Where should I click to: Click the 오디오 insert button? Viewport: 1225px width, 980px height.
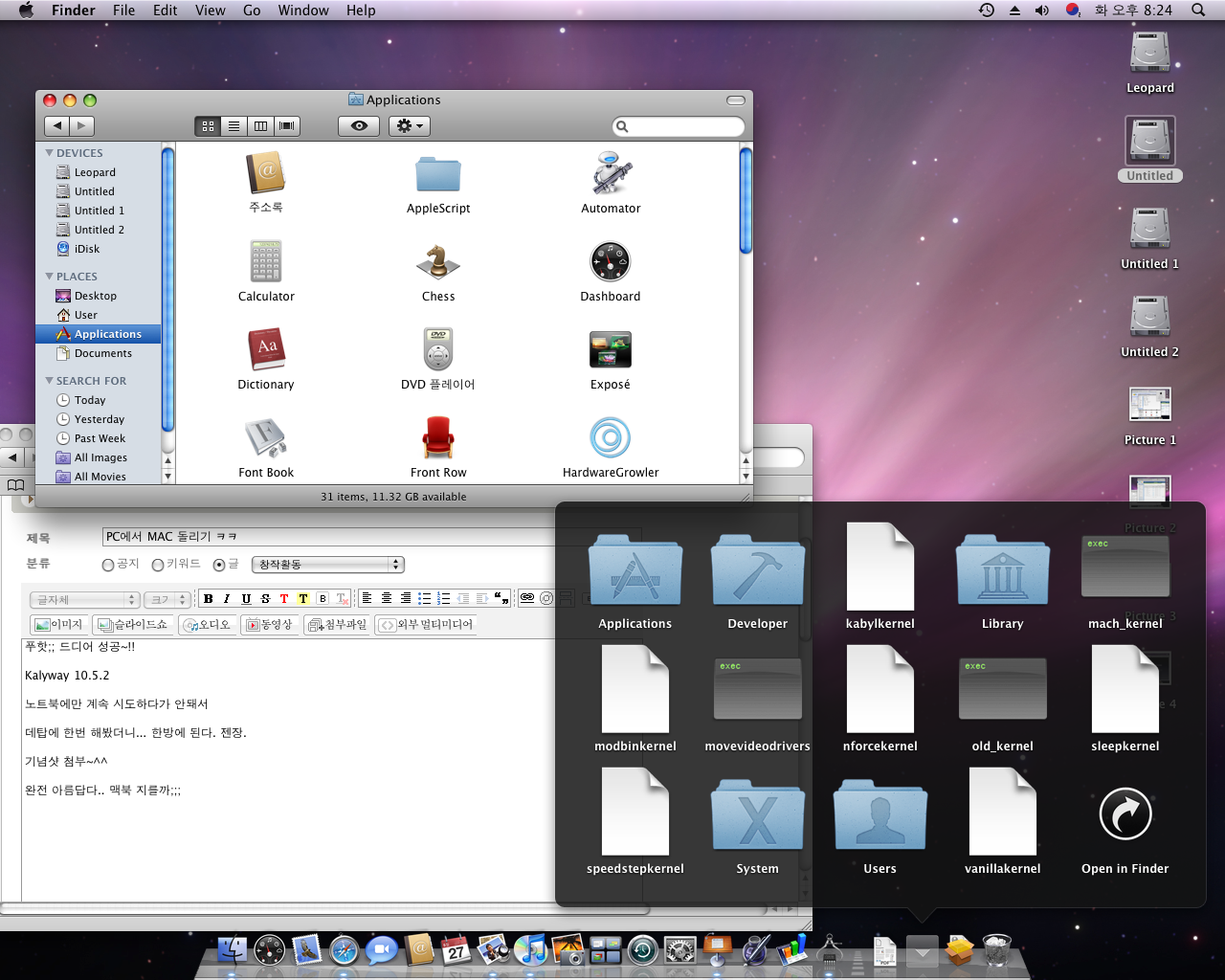(x=208, y=625)
